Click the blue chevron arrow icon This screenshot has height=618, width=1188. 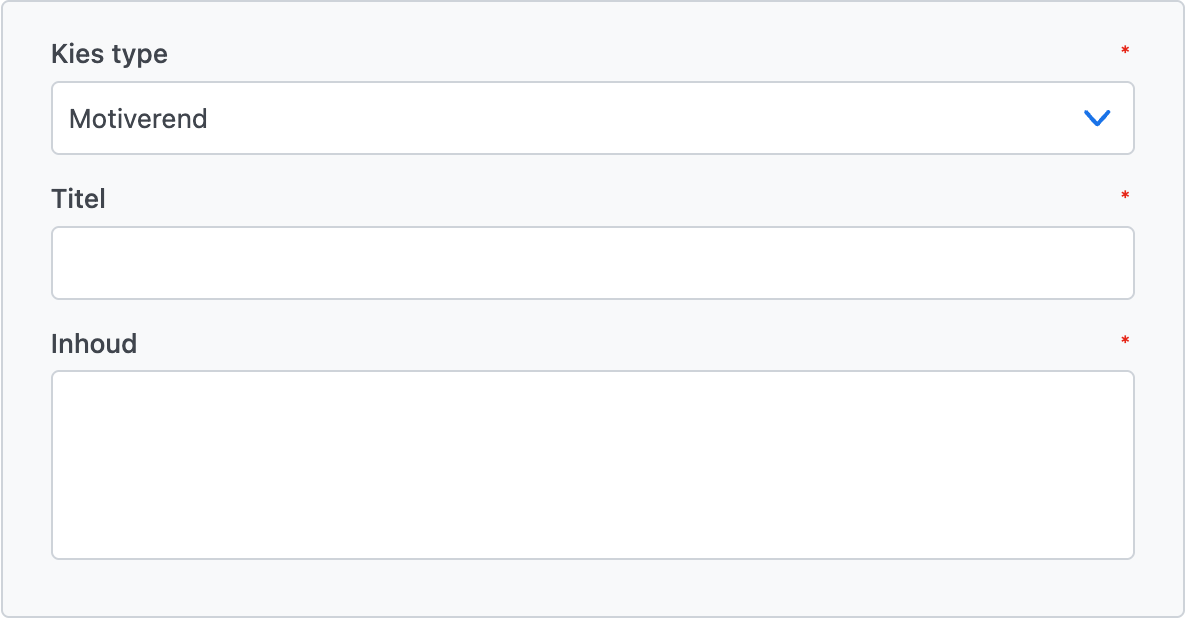point(1097,118)
